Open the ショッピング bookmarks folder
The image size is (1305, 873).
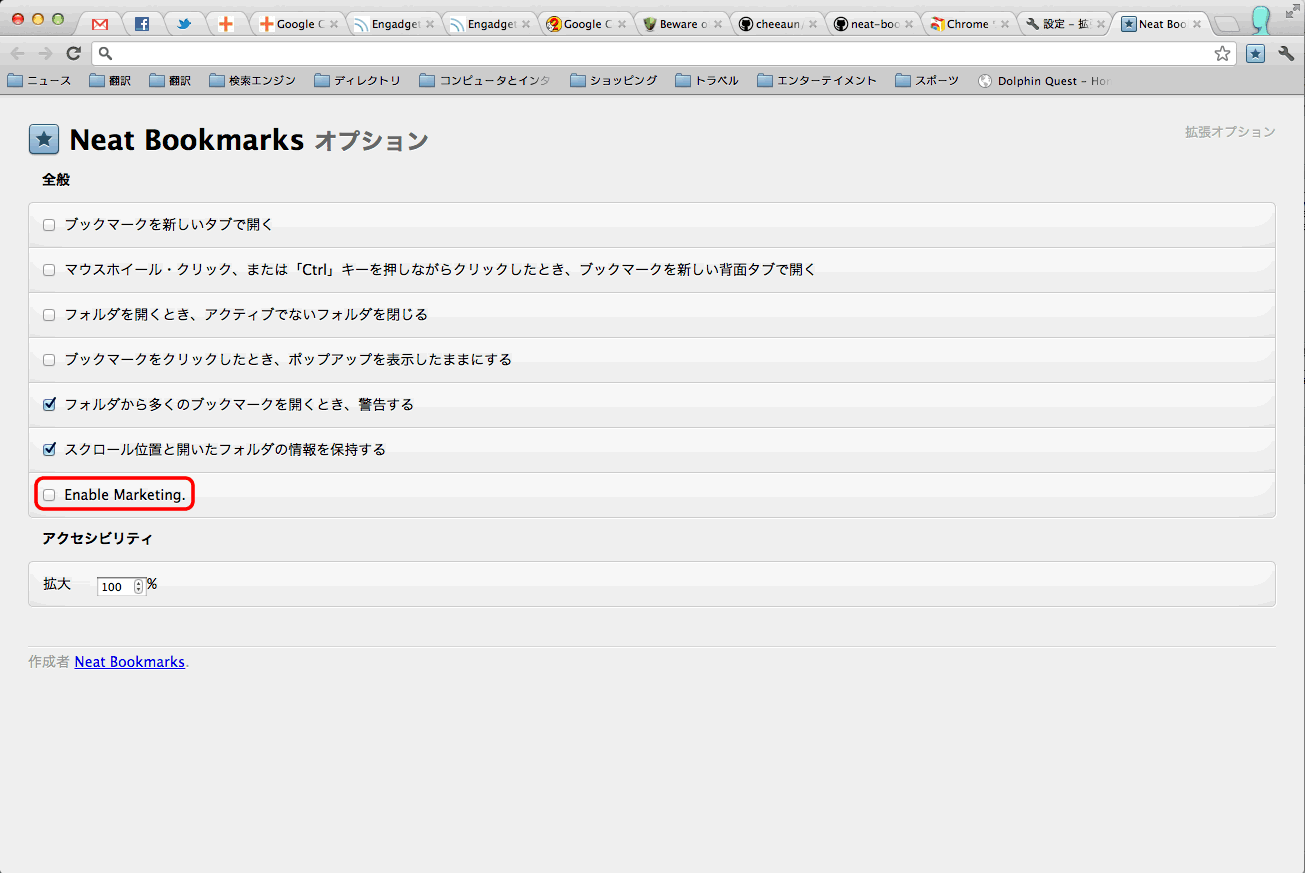point(613,81)
